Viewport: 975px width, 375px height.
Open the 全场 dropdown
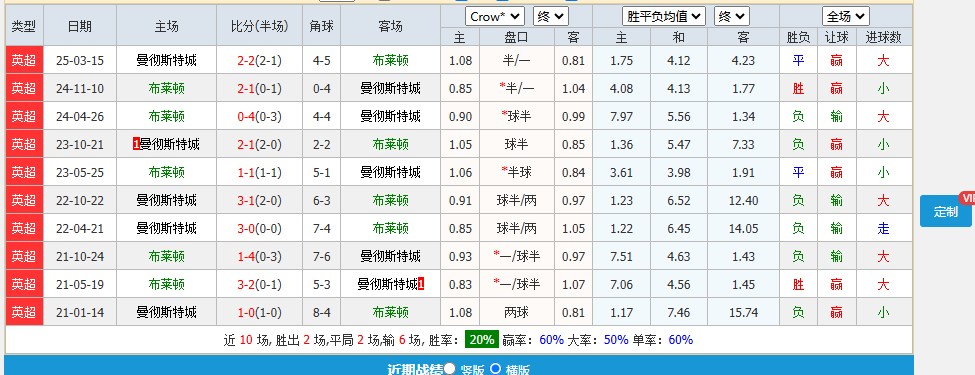[x=846, y=17]
